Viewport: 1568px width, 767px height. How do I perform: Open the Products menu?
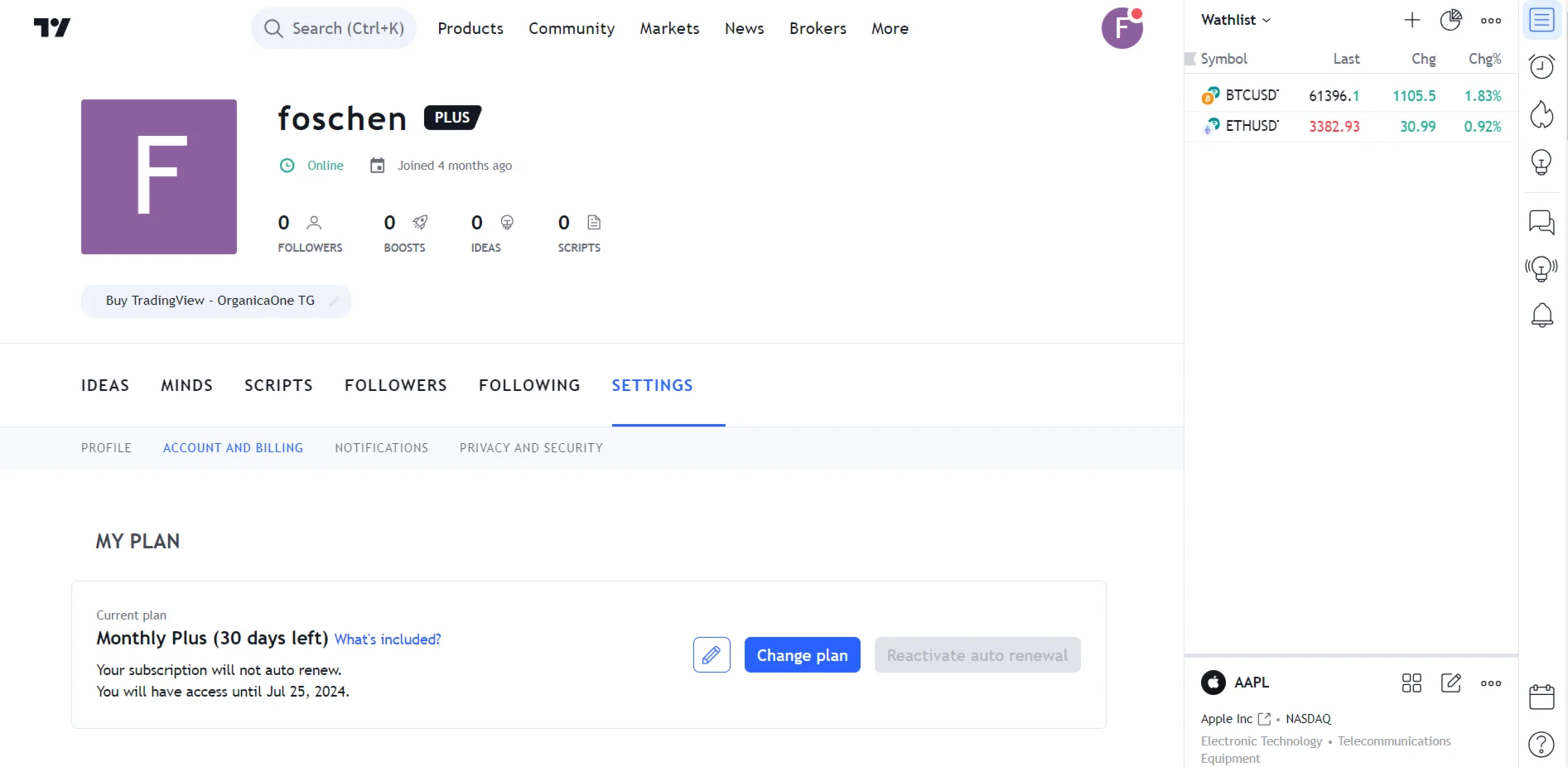coord(470,28)
